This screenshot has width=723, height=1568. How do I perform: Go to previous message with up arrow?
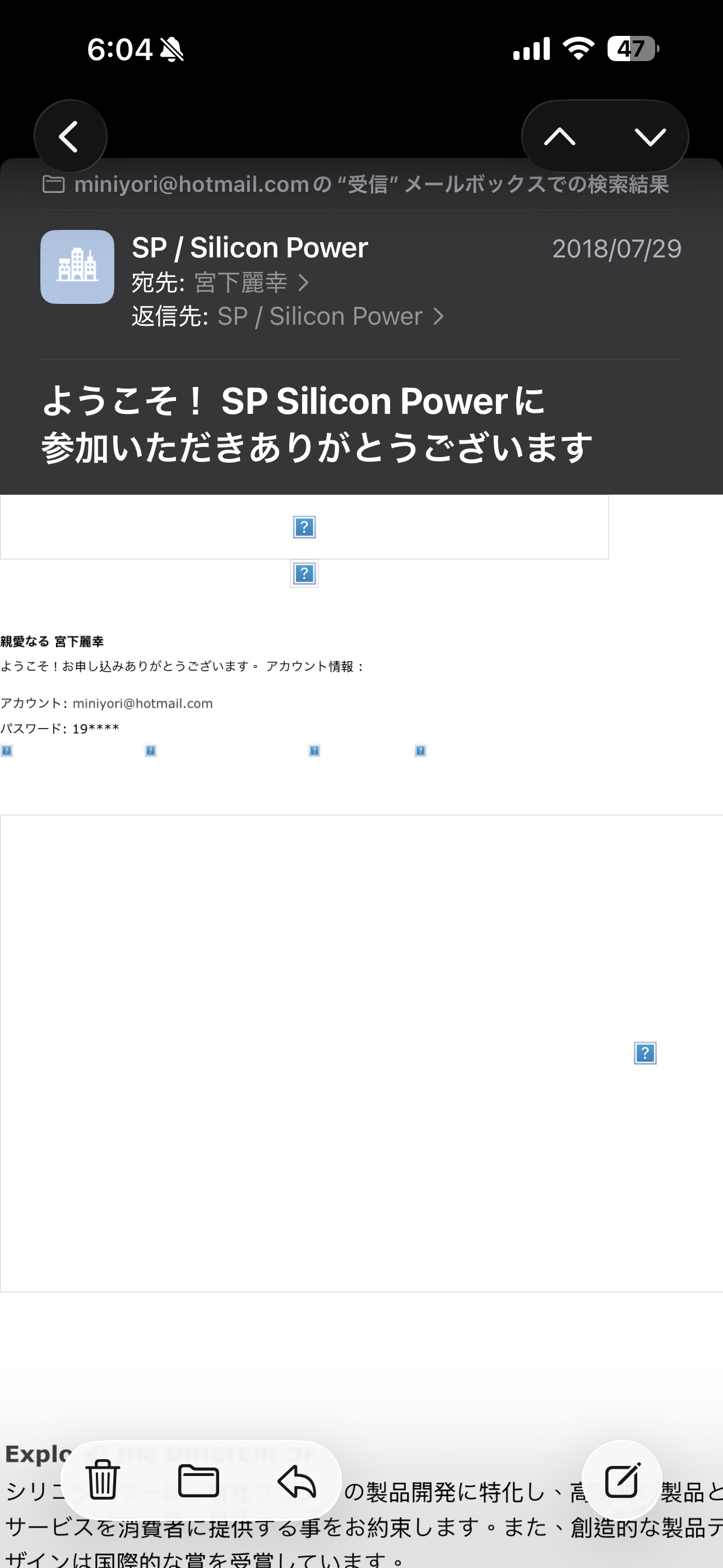(x=559, y=136)
